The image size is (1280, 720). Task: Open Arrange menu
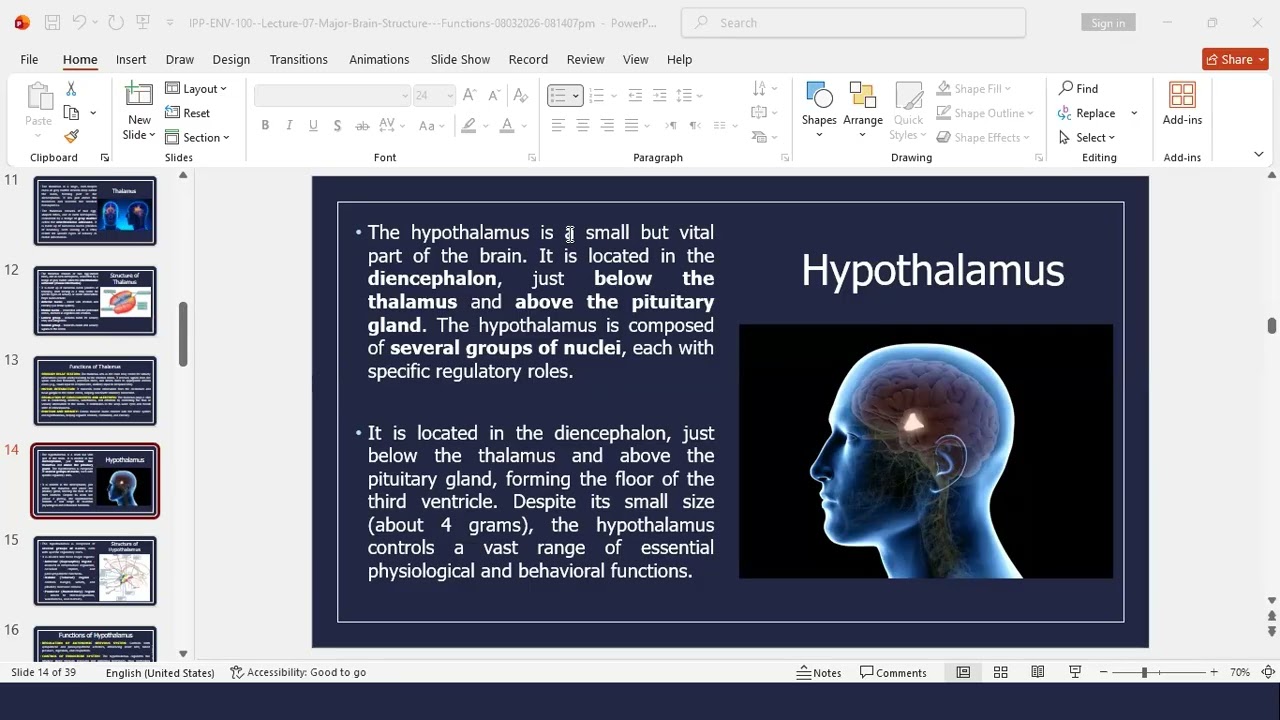tap(862, 110)
